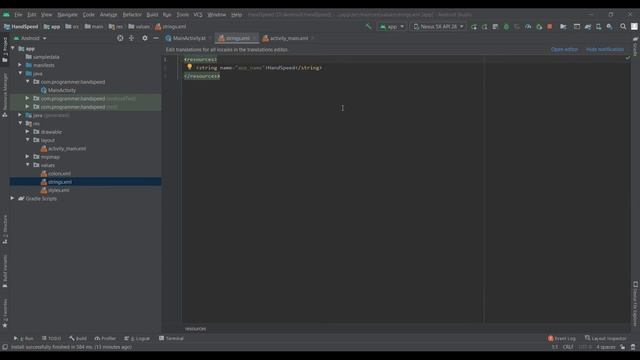Open the File menu

(x=18, y=15)
